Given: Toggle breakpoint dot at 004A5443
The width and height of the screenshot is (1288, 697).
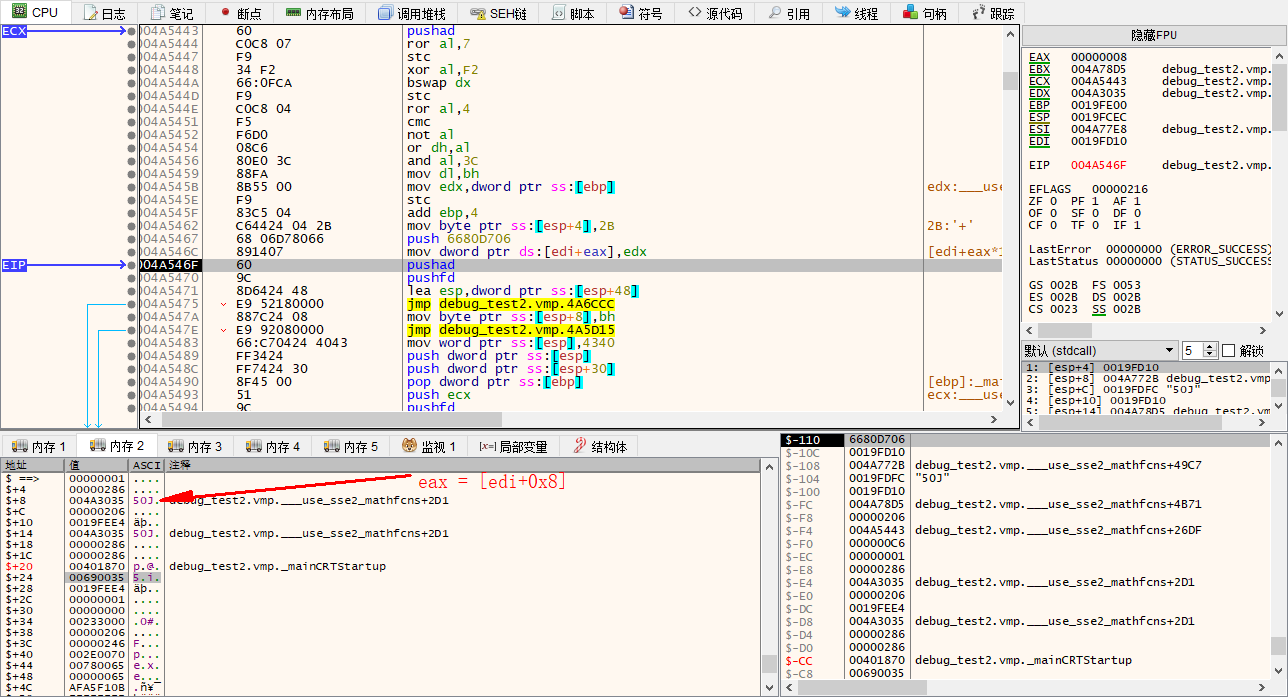Looking at the screenshot, I should click(131, 31).
